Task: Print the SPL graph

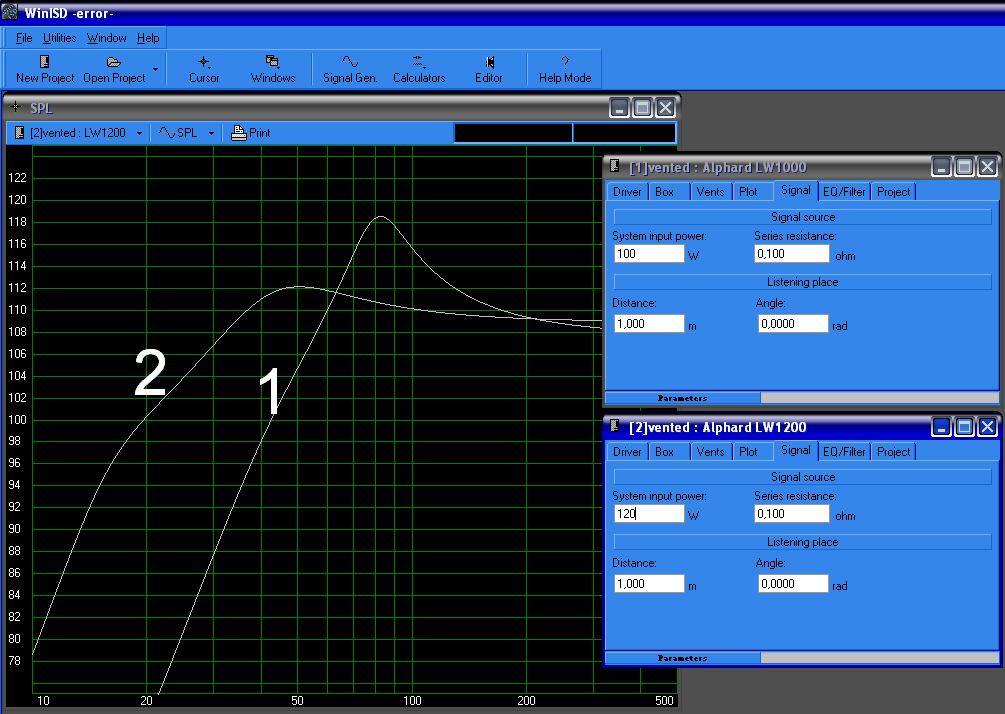Action: 251,133
